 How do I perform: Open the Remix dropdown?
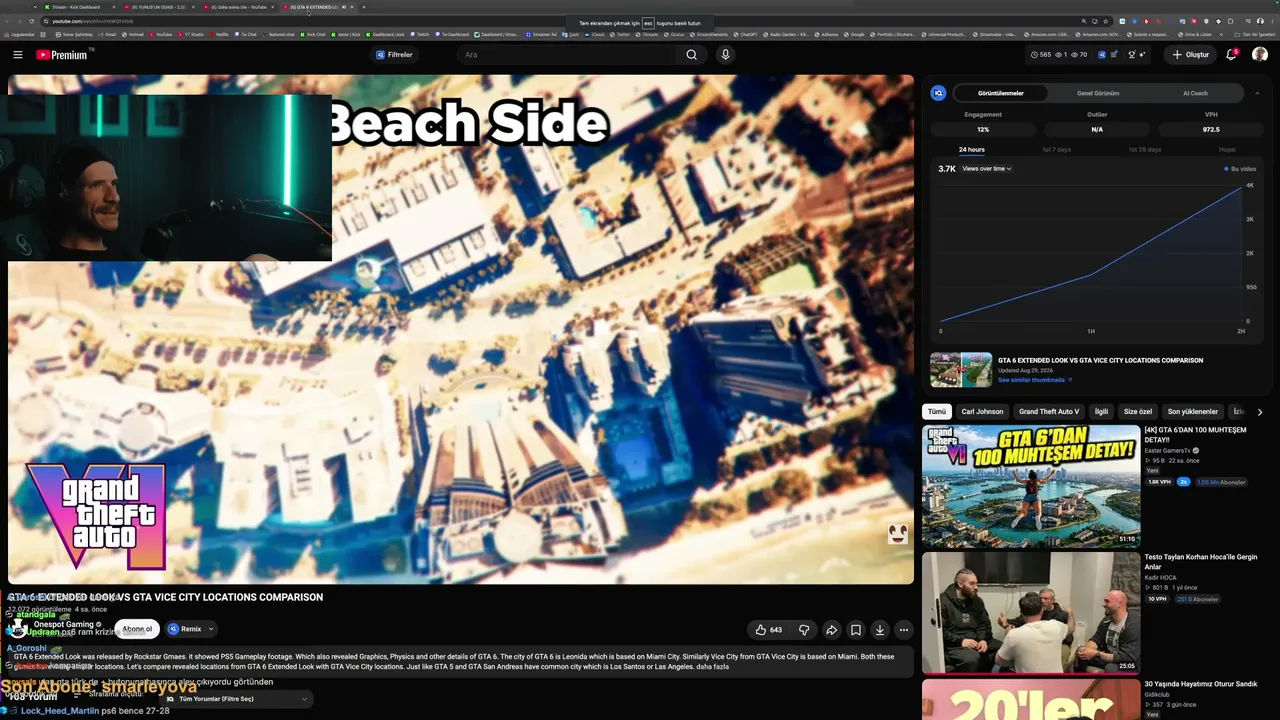coord(191,629)
